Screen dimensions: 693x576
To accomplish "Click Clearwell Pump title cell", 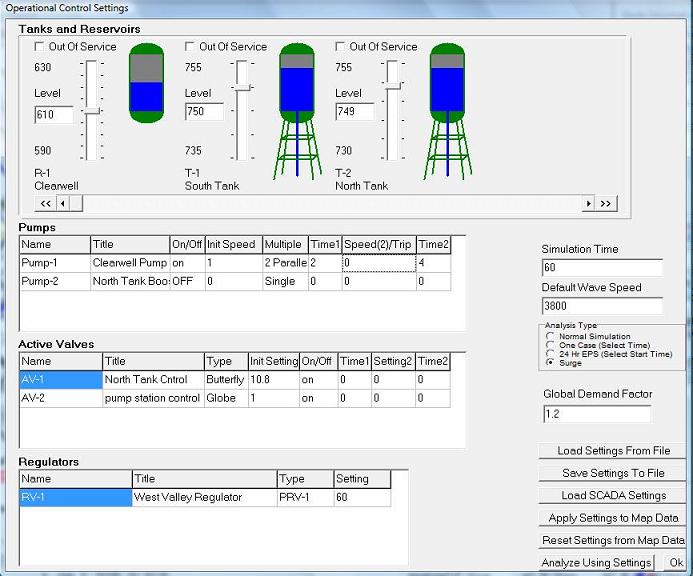I will click(x=130, y=263).
